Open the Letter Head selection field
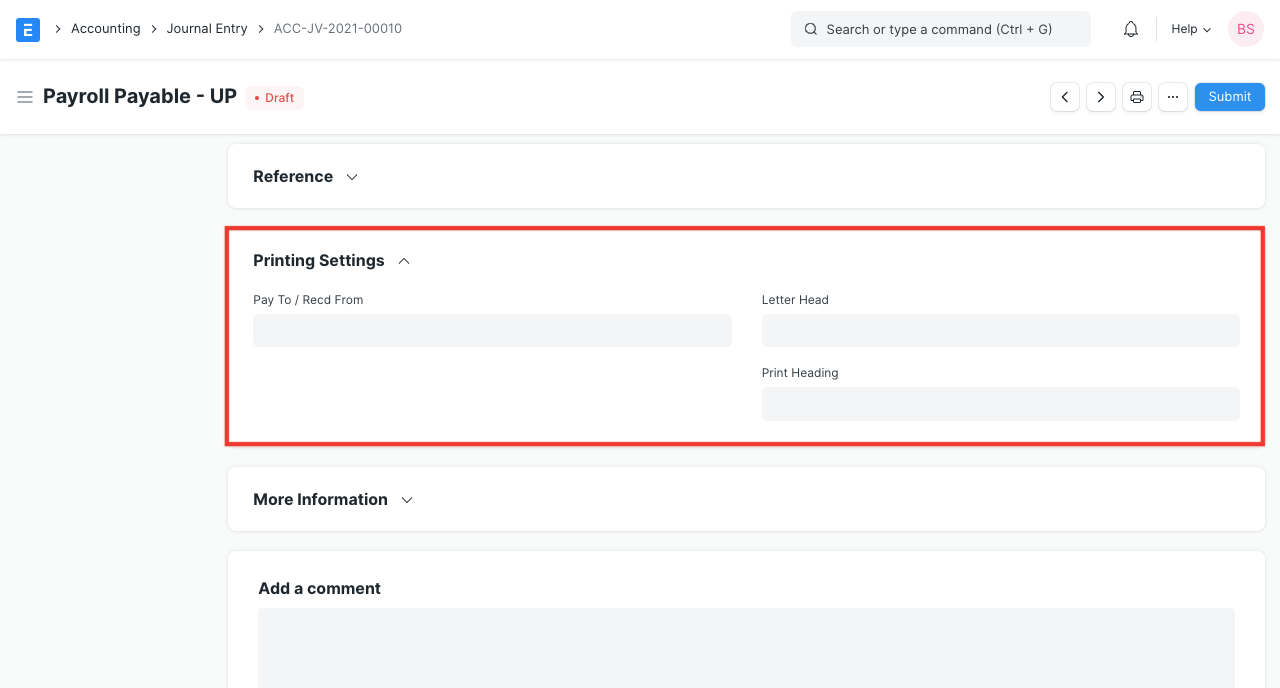The image size is (1280, 688). point(1000,330)
